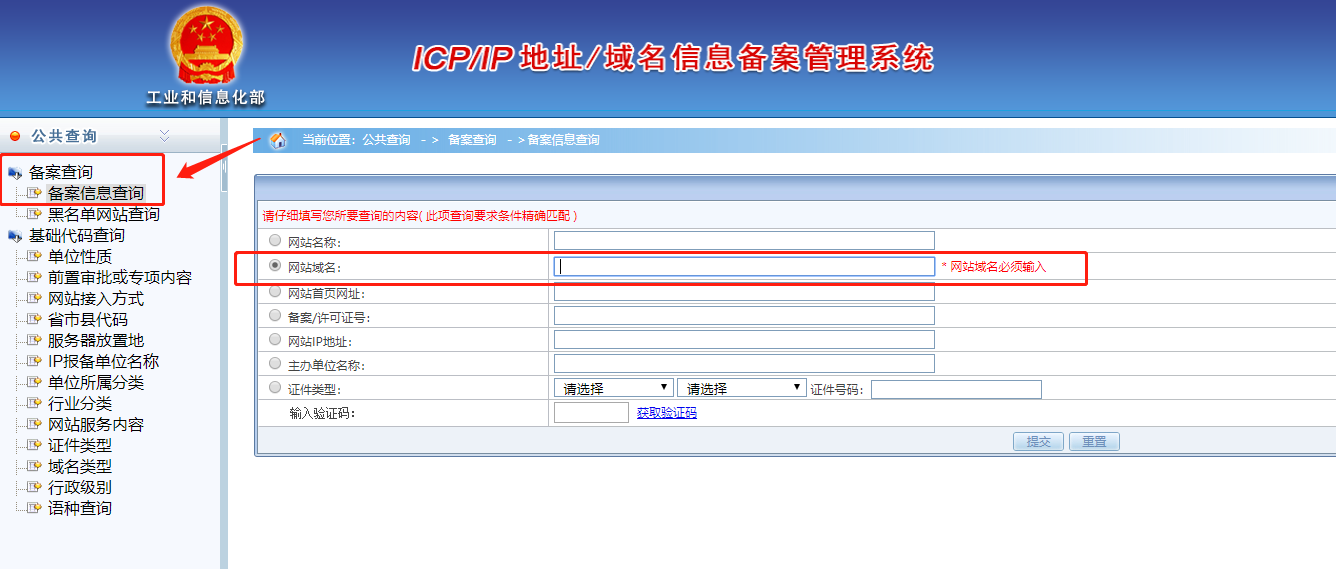Screen dimensions: 1336x569
Task: Select the 网站名称 radio button
Action: [x=275, y=240]
